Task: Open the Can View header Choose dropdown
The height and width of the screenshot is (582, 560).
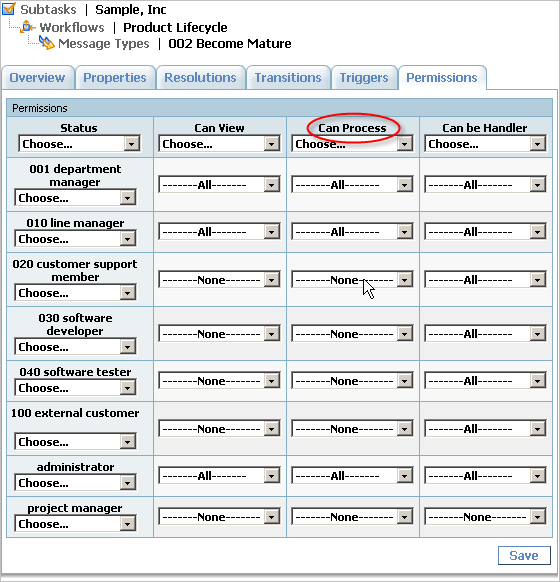Action: tap(219, 144)
